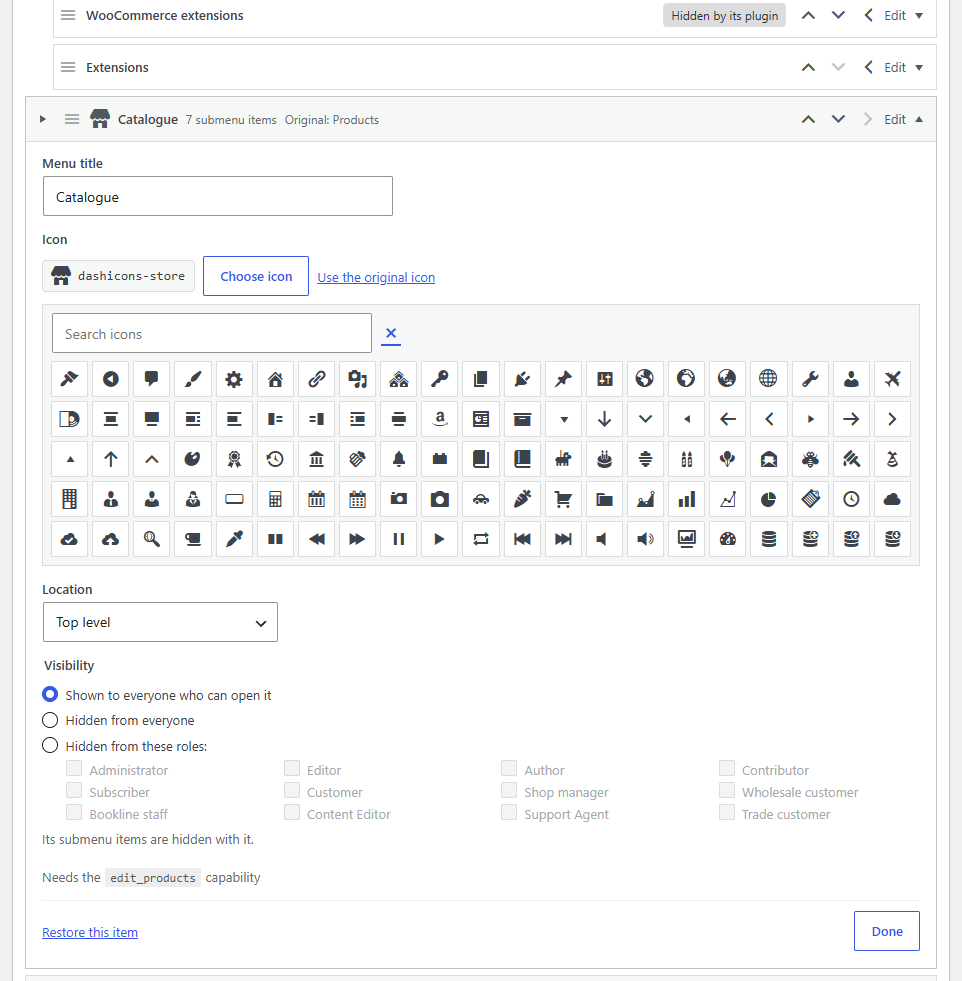Pick the solid cloud icon
This screenshot has width=962, height=981.
[892, 499]
